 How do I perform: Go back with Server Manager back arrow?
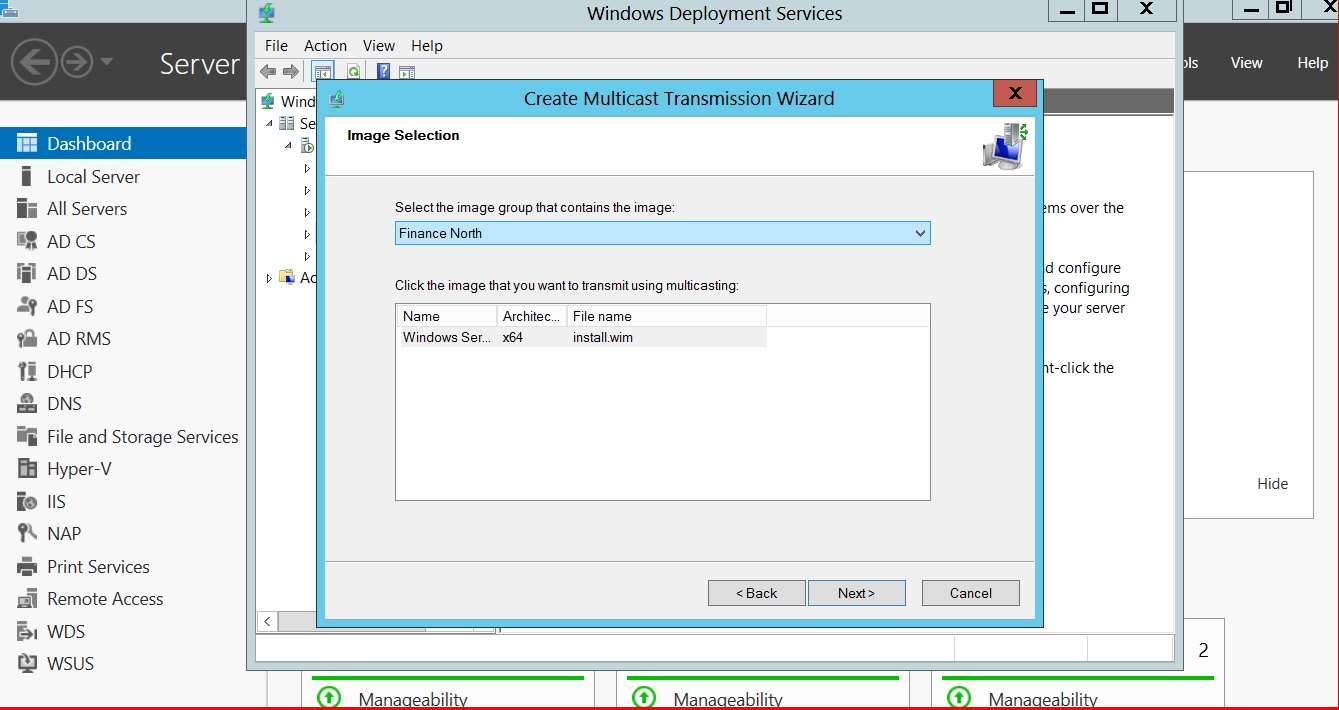pyautogui.click(x=33, y=63)
